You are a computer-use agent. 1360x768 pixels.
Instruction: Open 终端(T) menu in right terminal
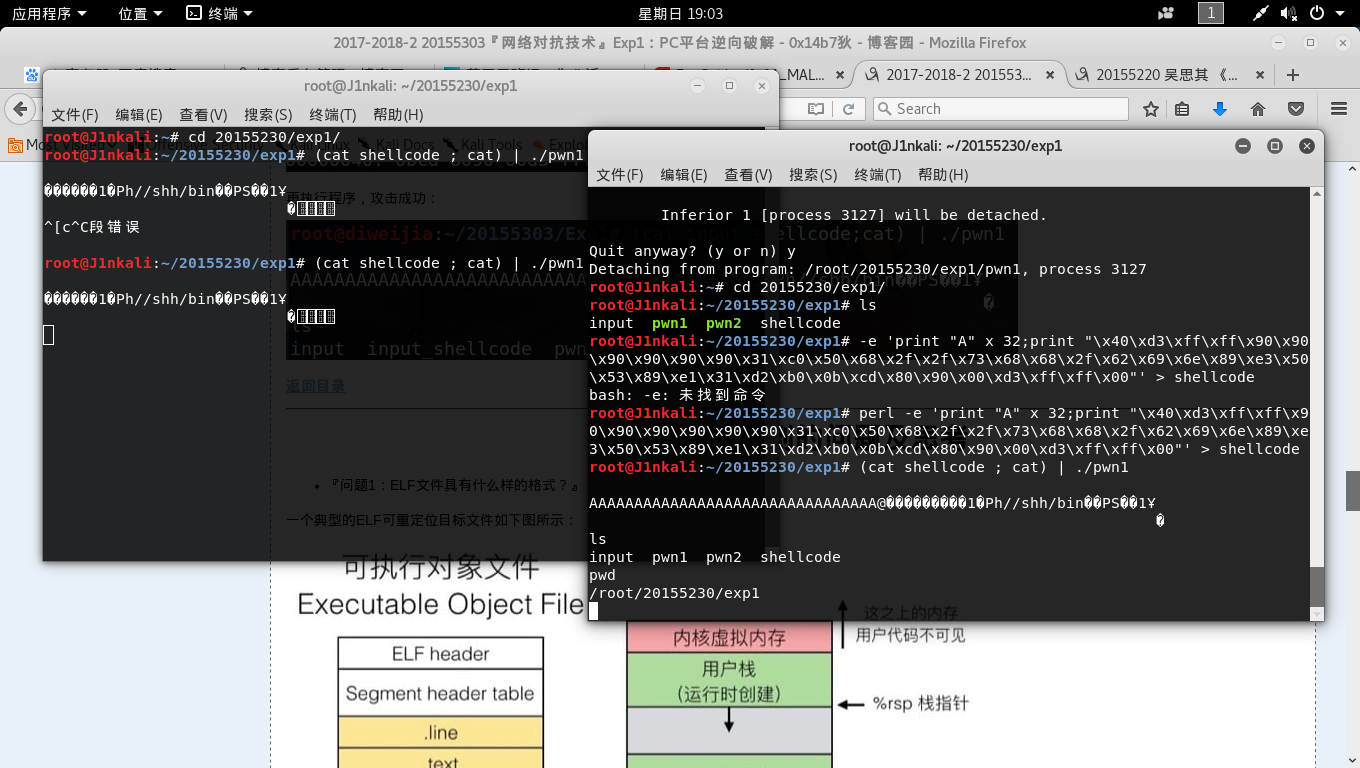[878, 175]
